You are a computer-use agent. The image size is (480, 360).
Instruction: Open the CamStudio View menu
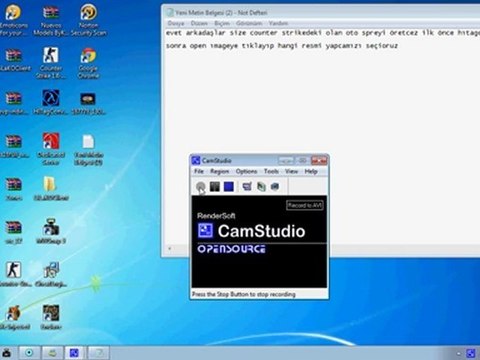(x=291, y=171)
